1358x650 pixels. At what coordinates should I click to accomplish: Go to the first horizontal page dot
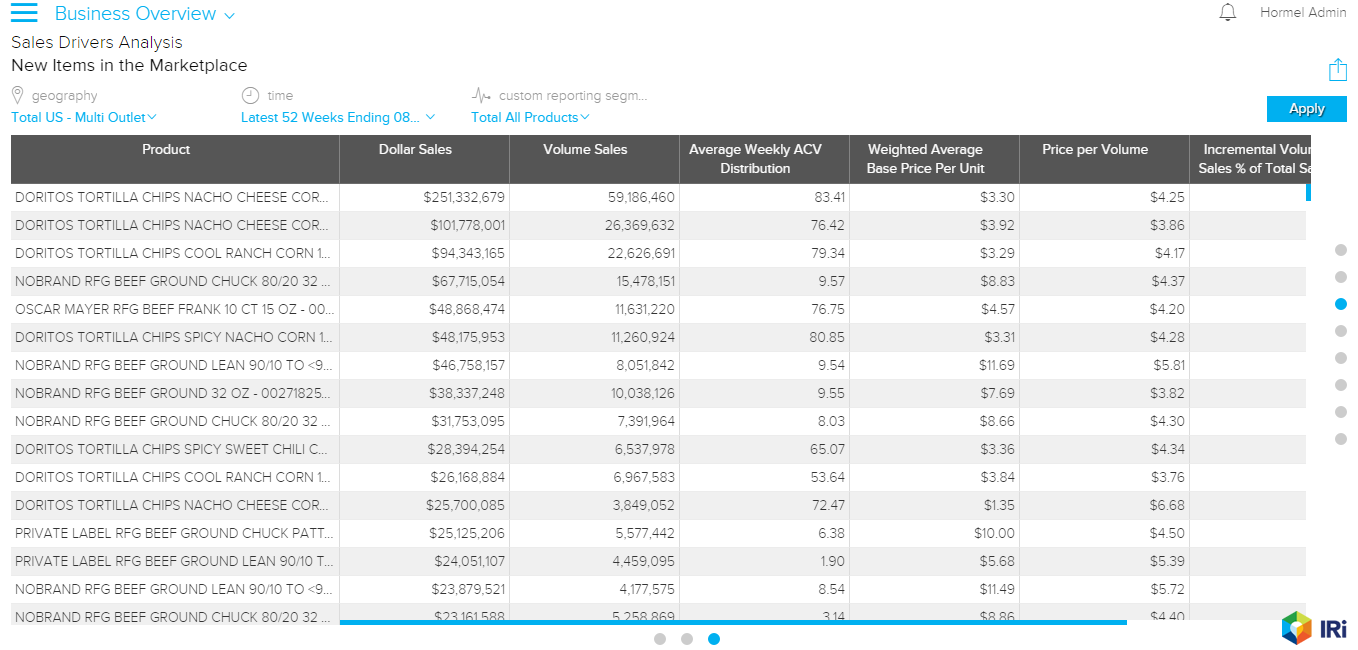660,639
